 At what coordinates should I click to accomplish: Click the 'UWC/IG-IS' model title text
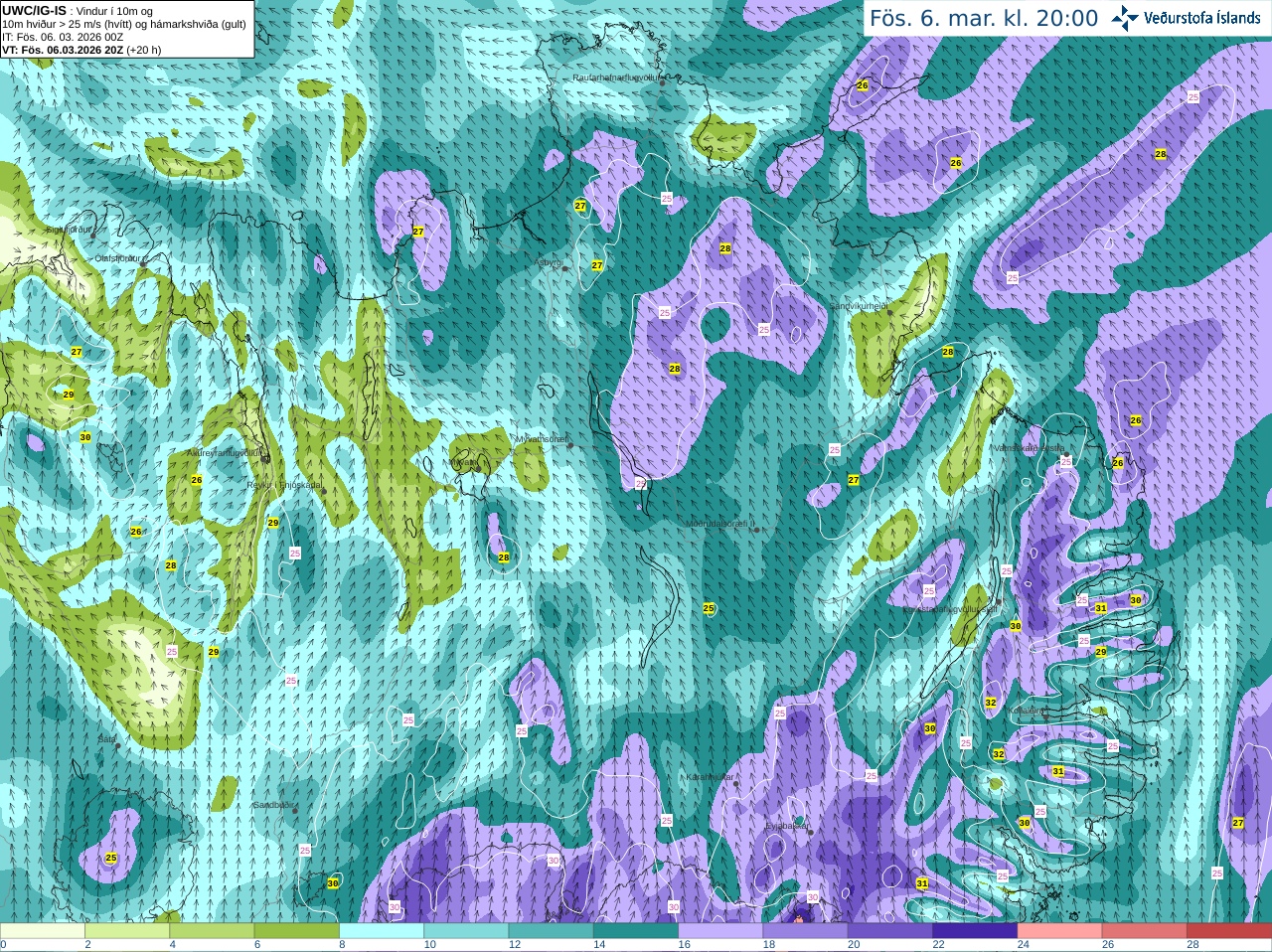34,10
